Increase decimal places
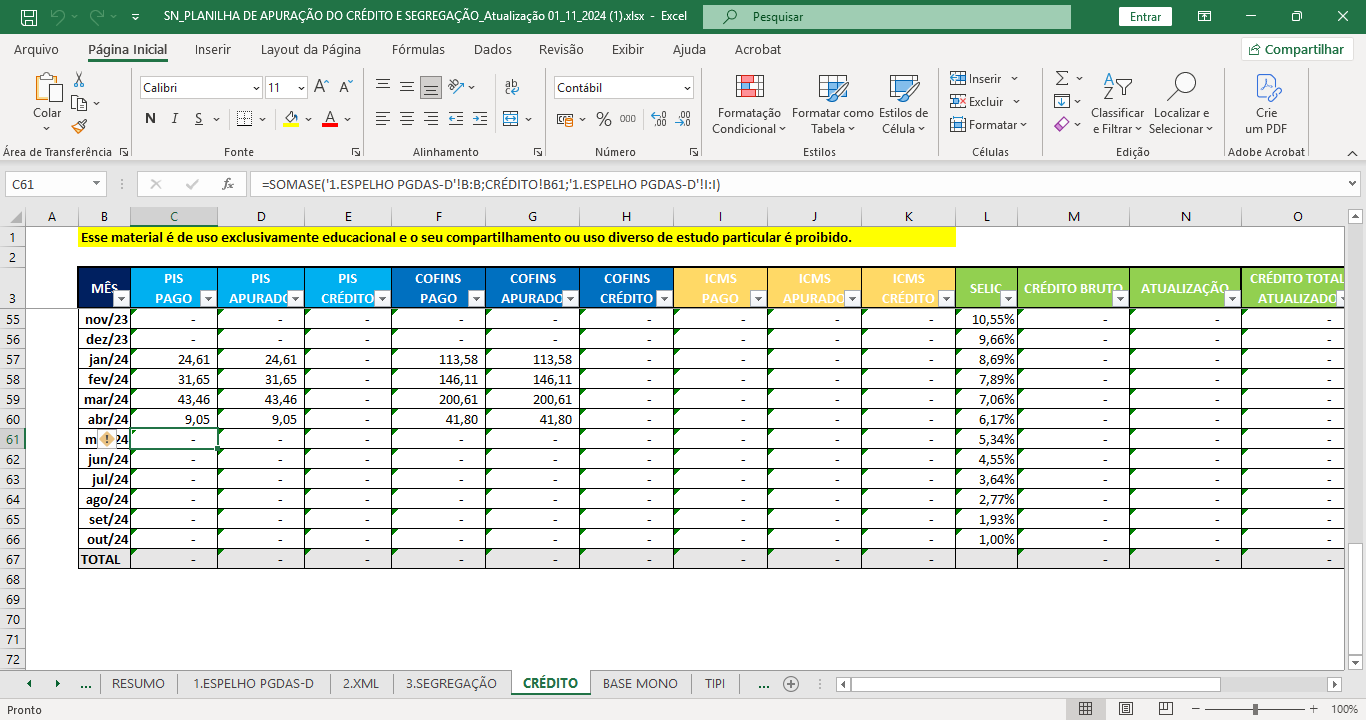Viewport: 1366px width, 720px height. [x=659, y=119]
